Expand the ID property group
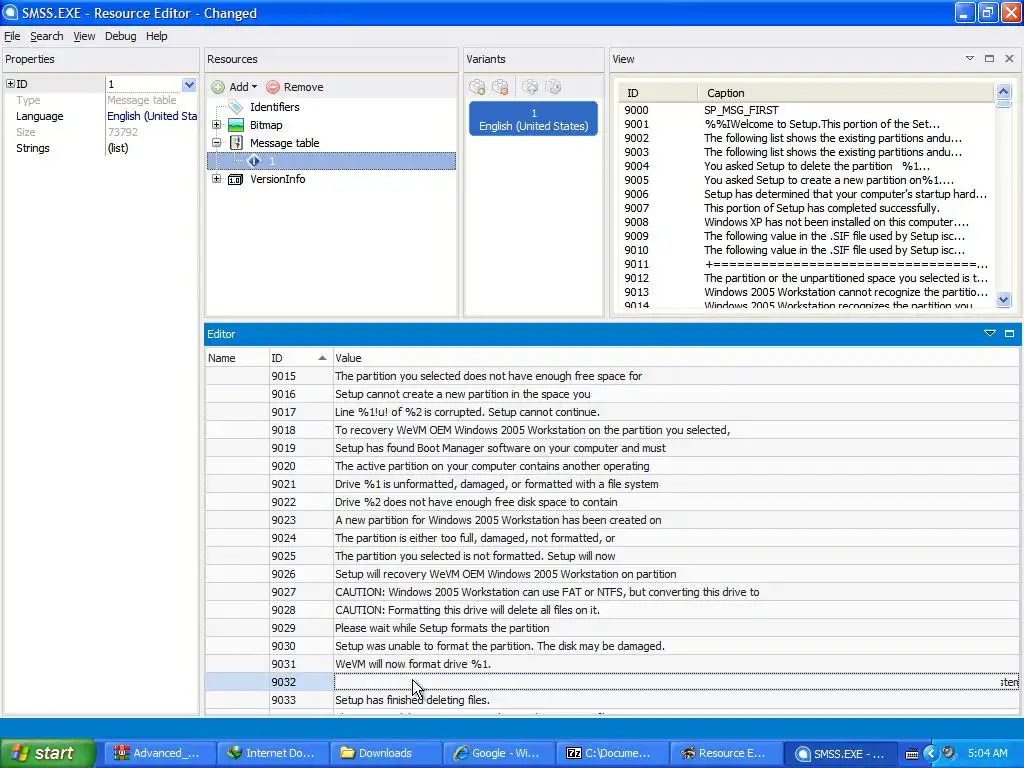 10,84
